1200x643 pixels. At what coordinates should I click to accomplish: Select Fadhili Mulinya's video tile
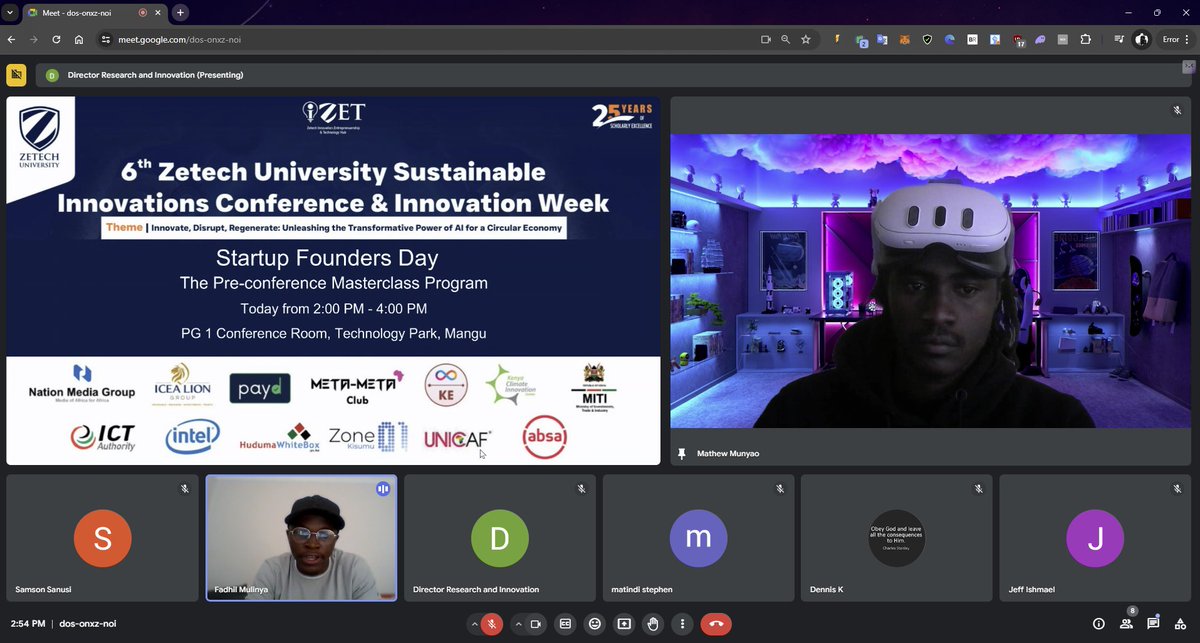301,538
